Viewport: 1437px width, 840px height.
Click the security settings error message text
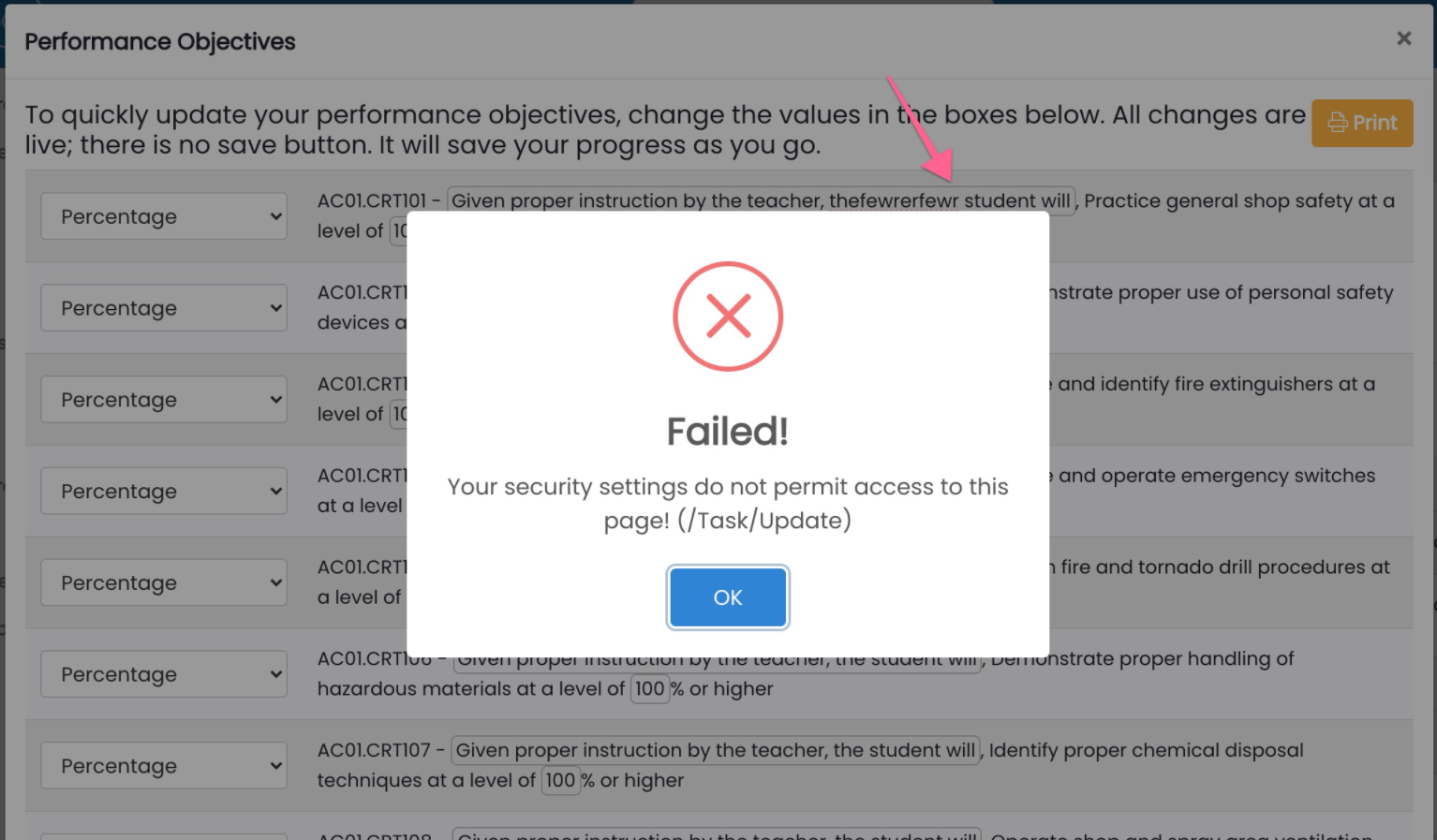coord(728,504)
